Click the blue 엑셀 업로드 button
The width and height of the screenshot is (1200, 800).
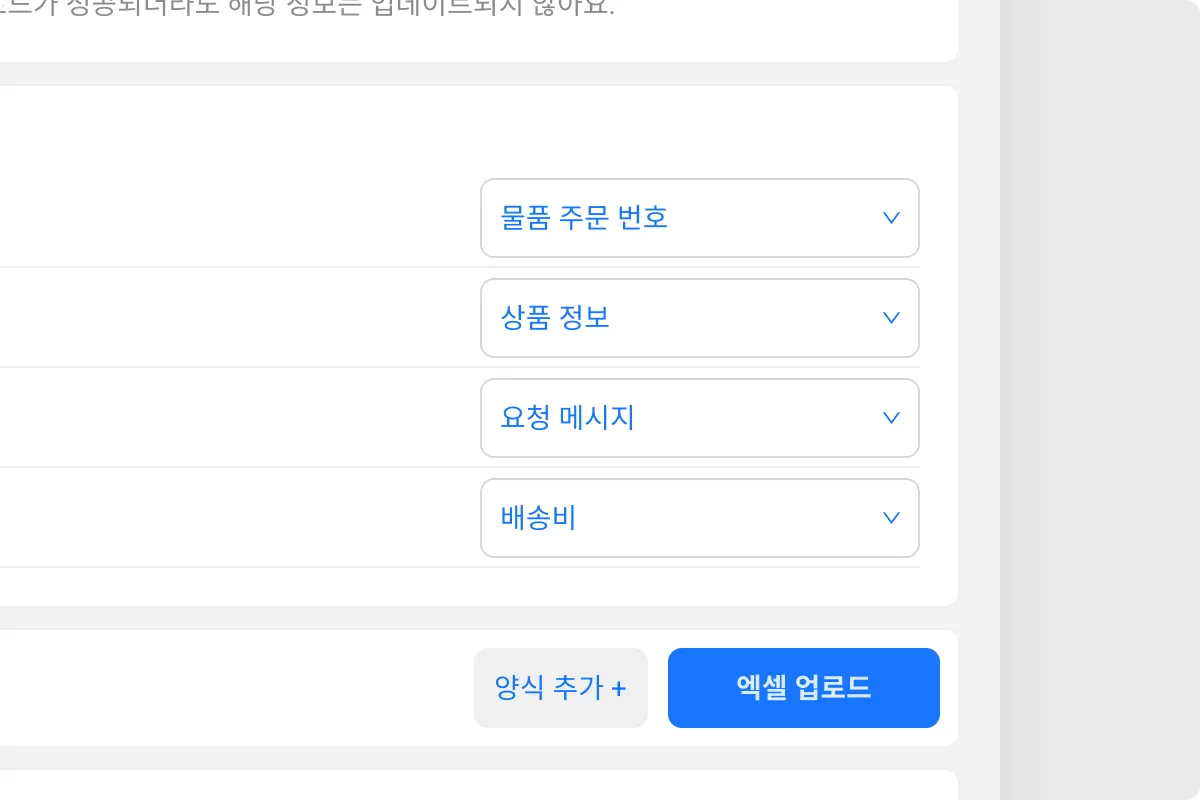click(803, 688)
